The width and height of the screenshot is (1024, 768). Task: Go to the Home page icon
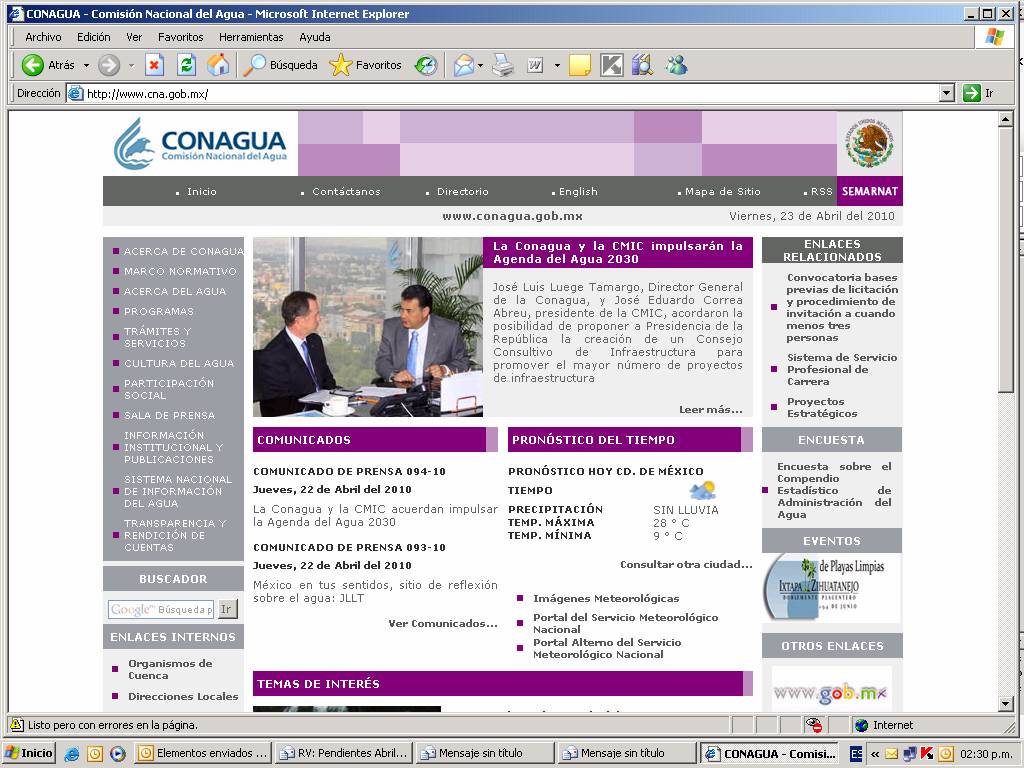pyautogui.click(x=217, y=65)
